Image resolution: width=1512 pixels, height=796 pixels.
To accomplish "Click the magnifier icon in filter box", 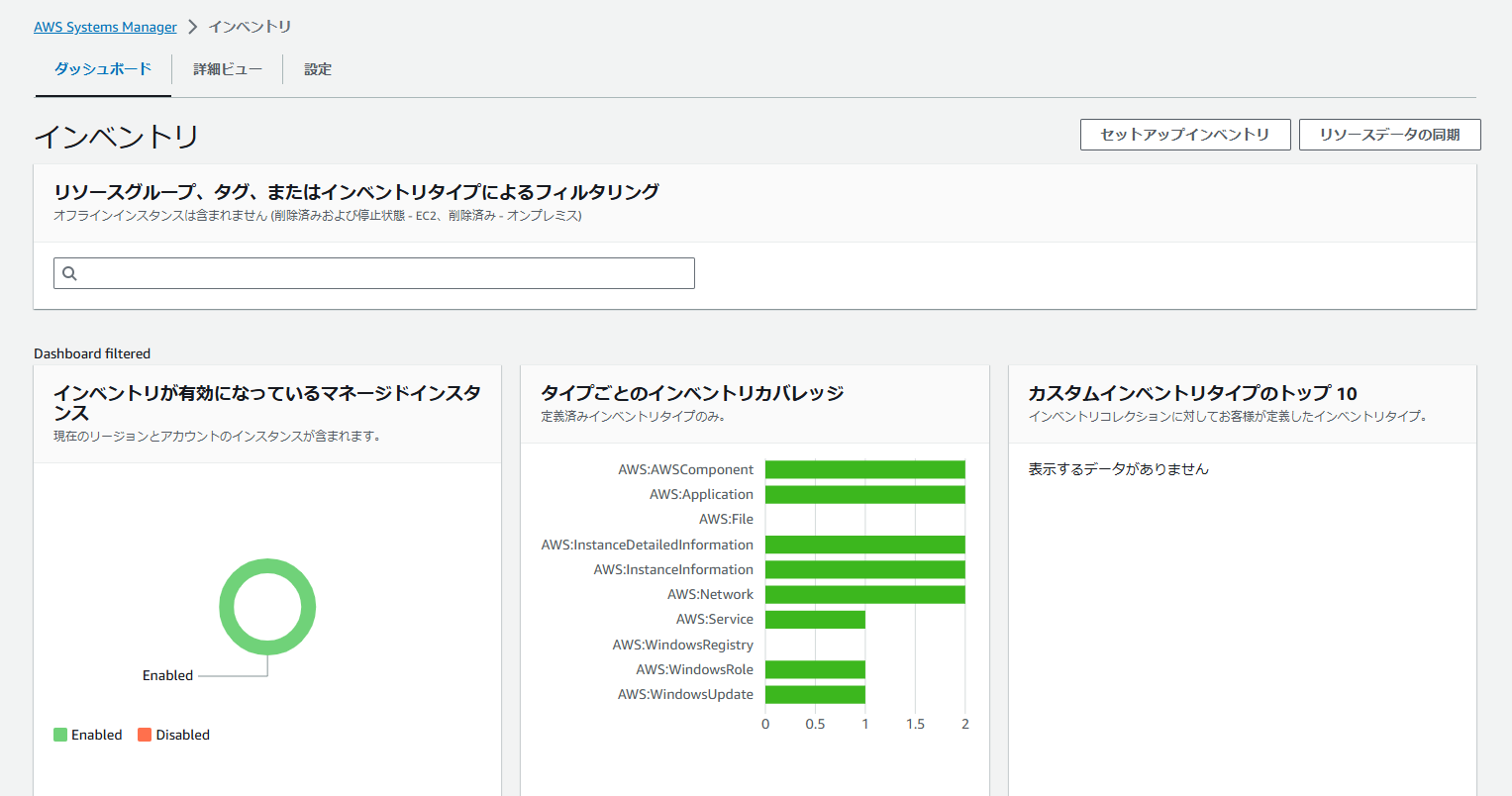I will [70, 273].
